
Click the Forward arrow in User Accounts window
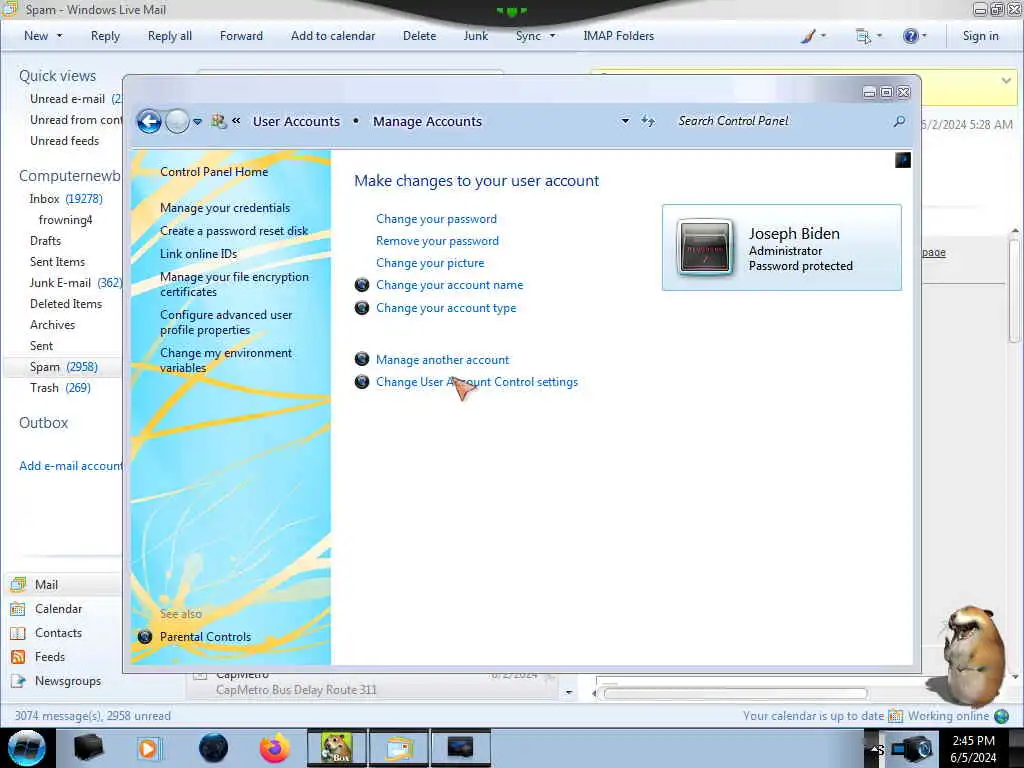click(x=177, y=121)
